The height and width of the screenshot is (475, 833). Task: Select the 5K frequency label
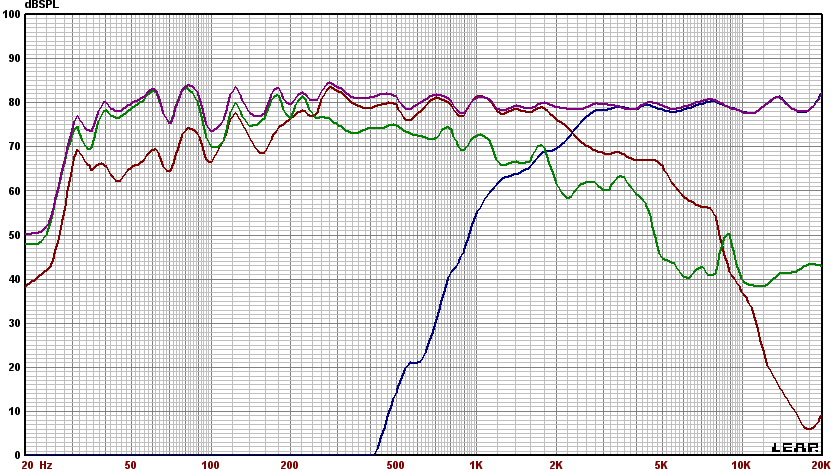tap(661, 465)
